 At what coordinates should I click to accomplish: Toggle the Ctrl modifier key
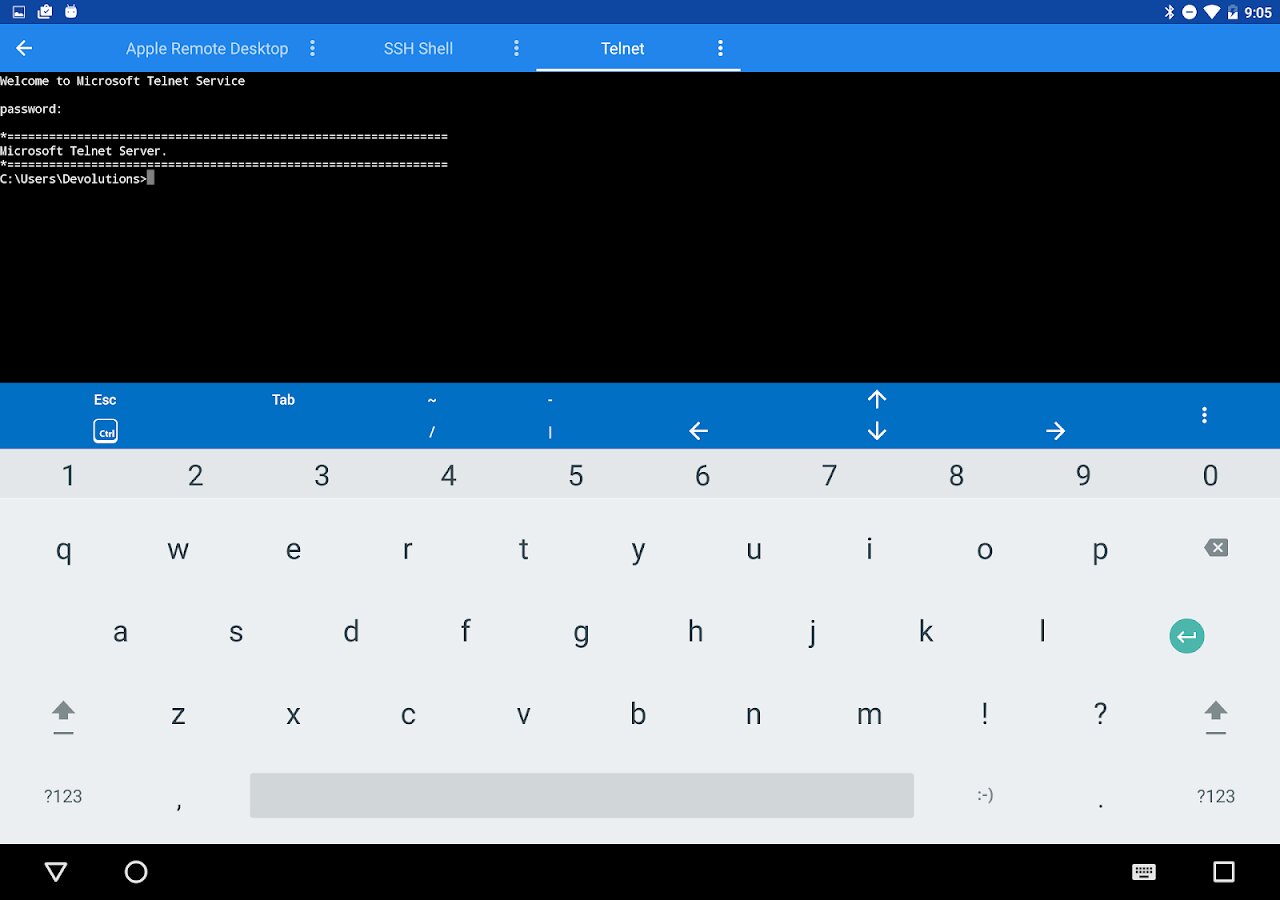pyautogui.click(x=105, y=431)
